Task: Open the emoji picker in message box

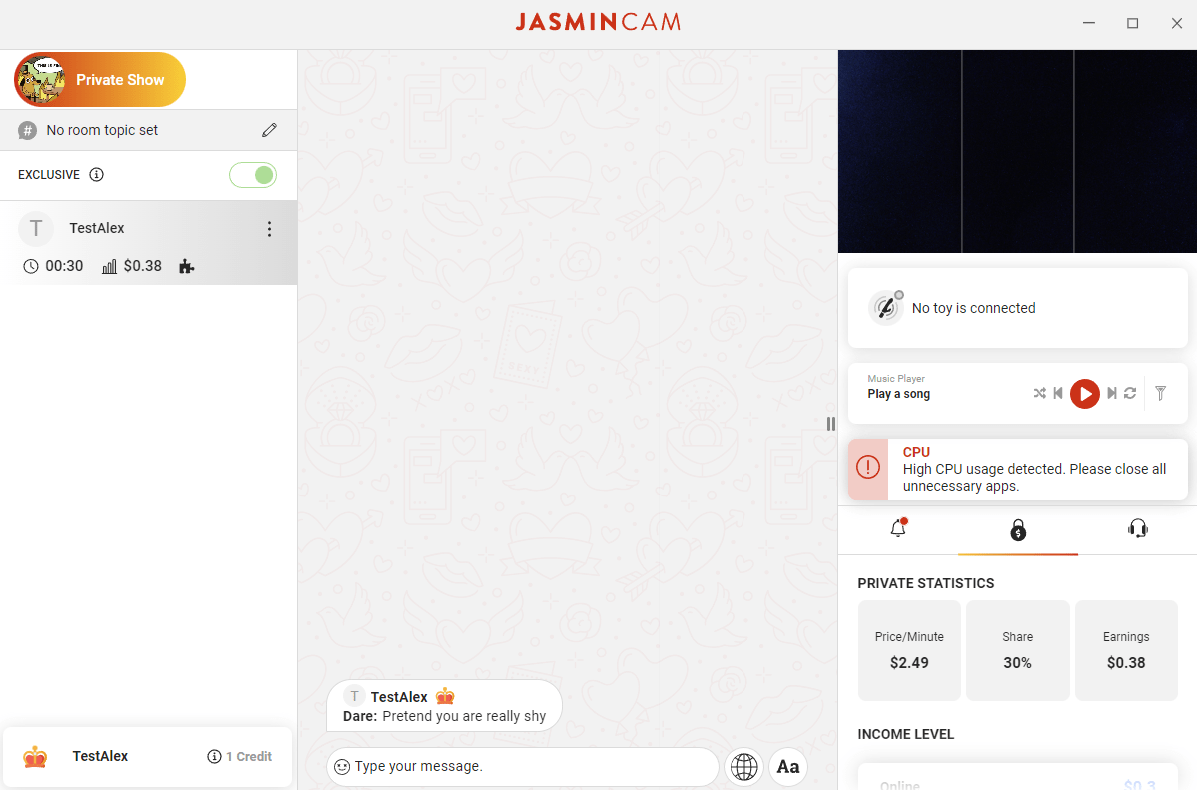Action: click(x=342, y=766)
